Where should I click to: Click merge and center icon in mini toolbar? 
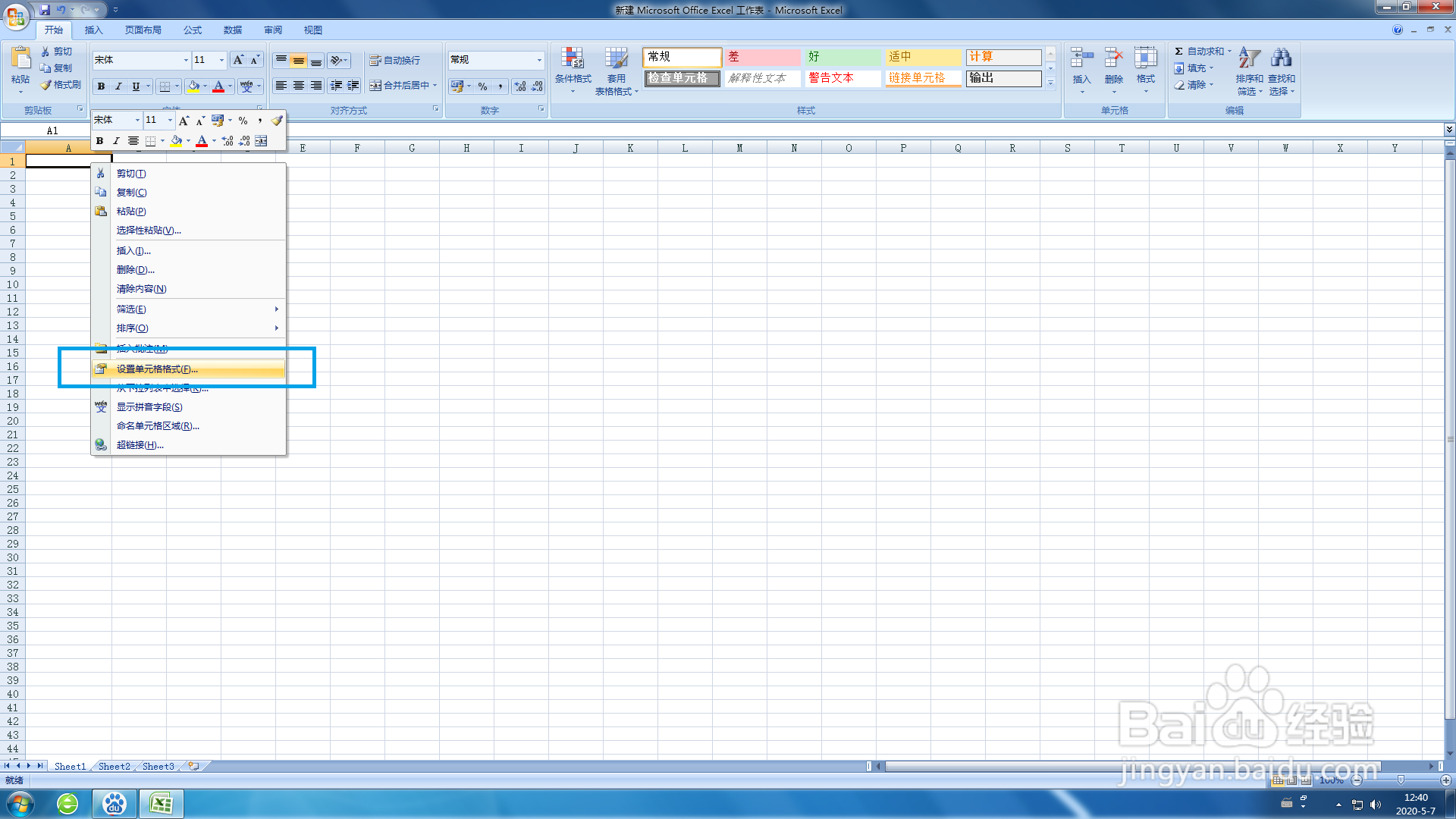point(261,141)
